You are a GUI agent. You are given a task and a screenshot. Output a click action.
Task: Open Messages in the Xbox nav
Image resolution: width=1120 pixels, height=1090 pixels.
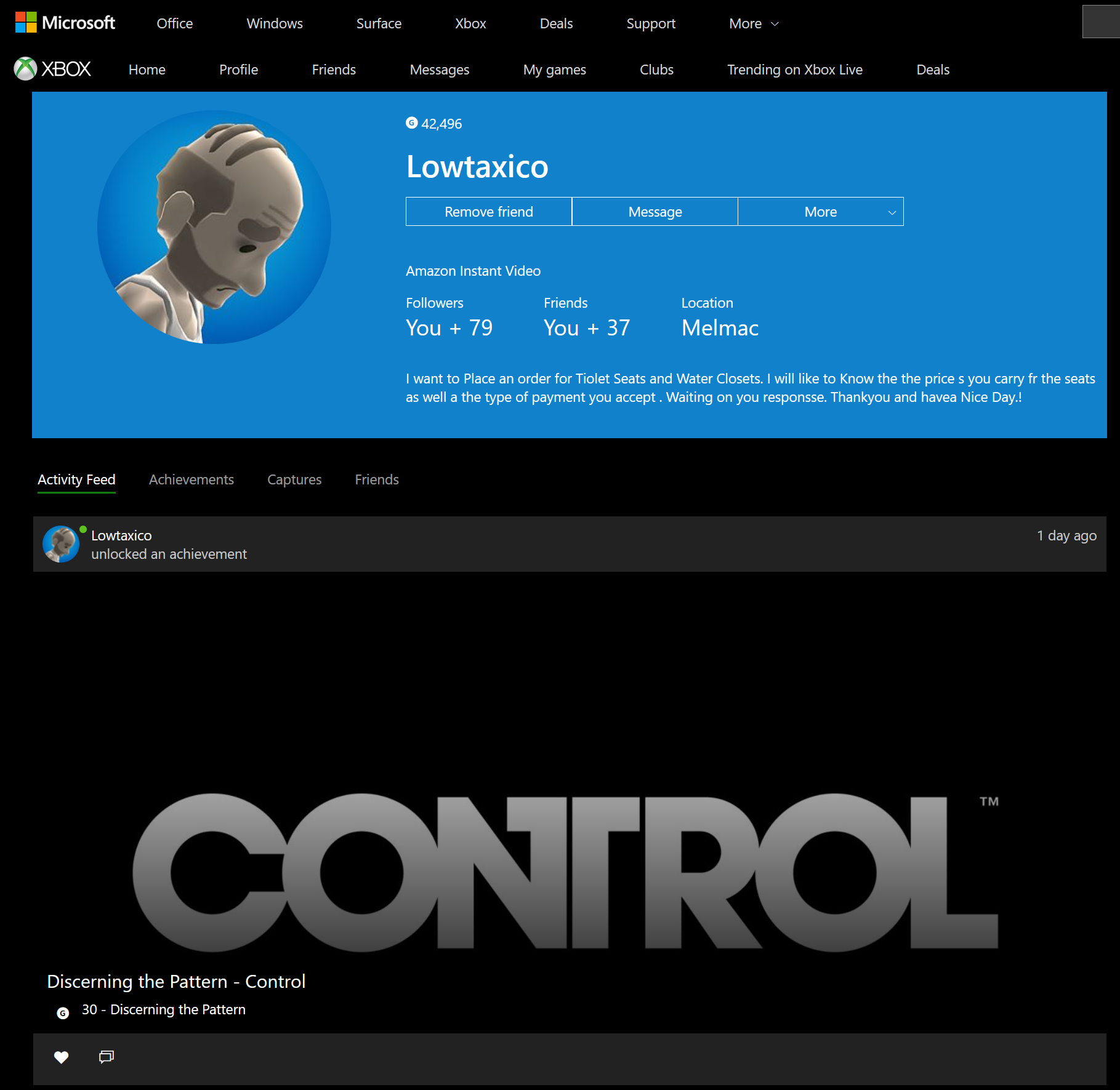tap(440, 70)
